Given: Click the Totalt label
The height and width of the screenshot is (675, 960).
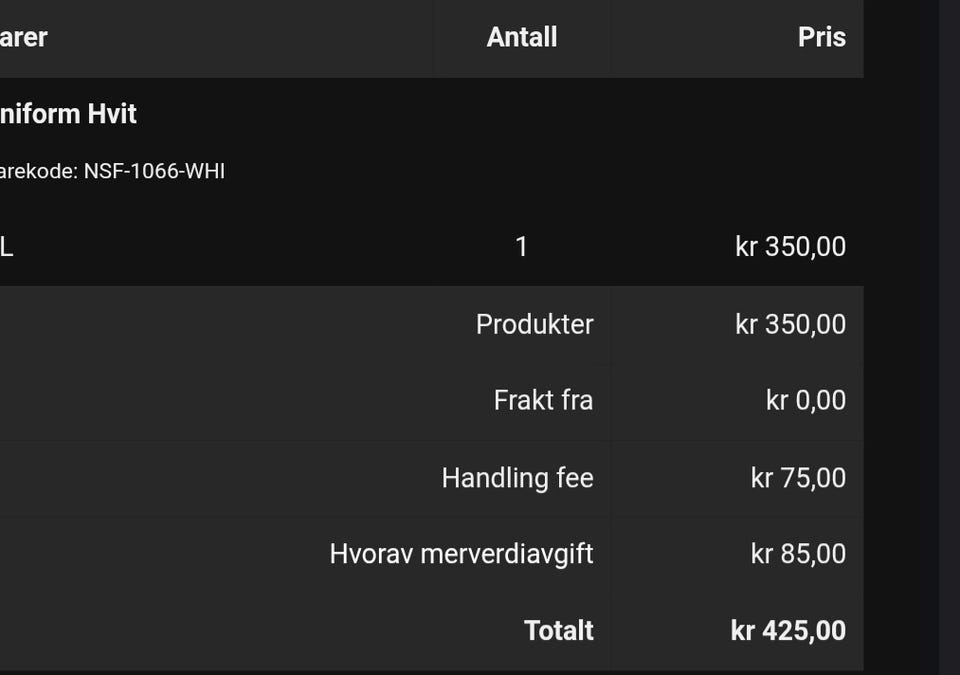Looking at the screenshot, I should [558, 631].
